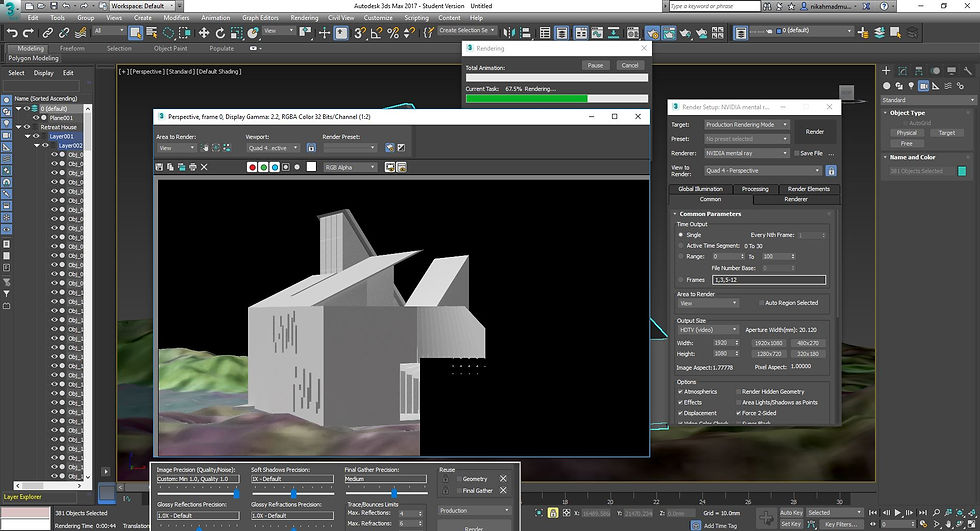Toggle the Force 2-Sided checkbox

tap(739, 413)
